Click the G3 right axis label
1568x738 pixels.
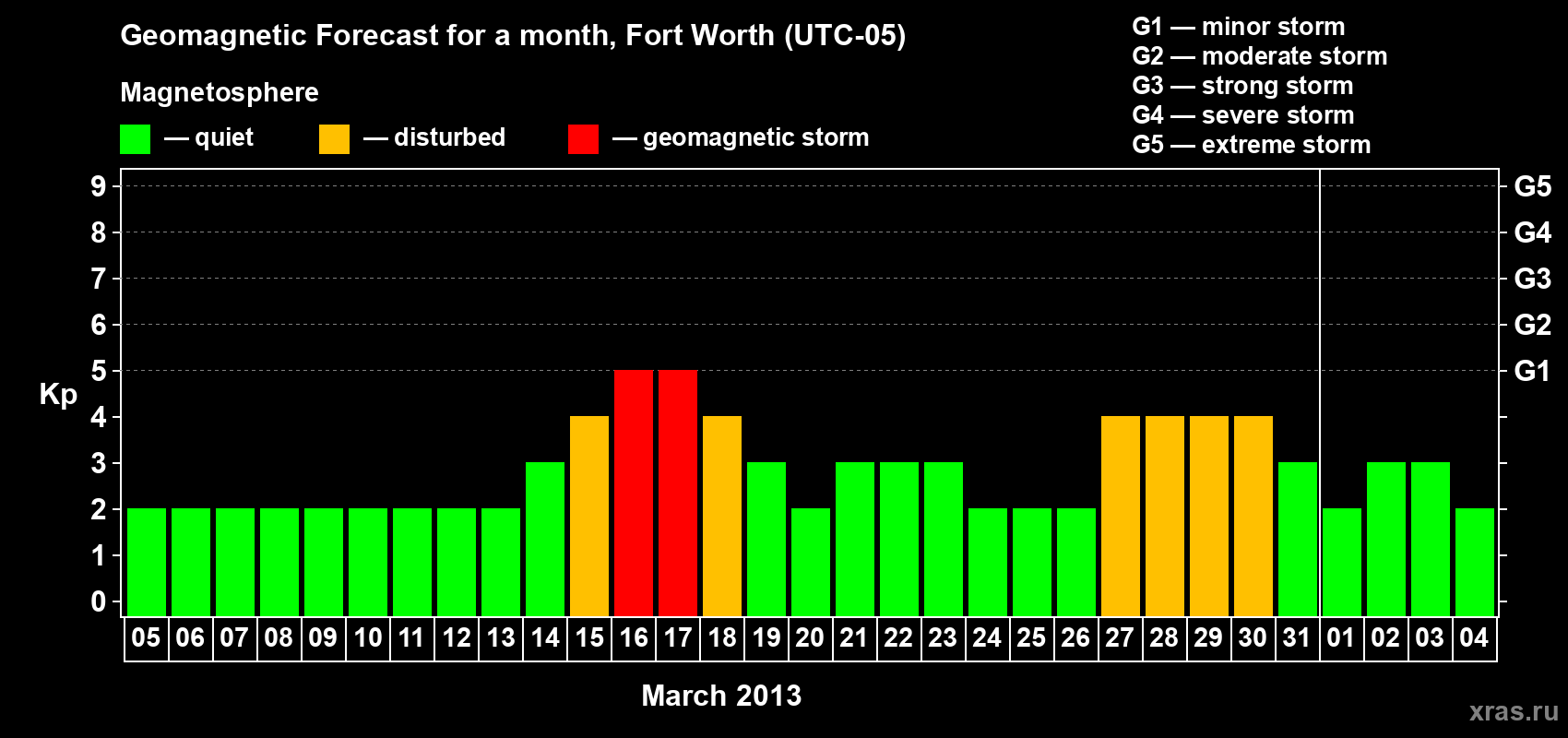(x=1532, y=279)
